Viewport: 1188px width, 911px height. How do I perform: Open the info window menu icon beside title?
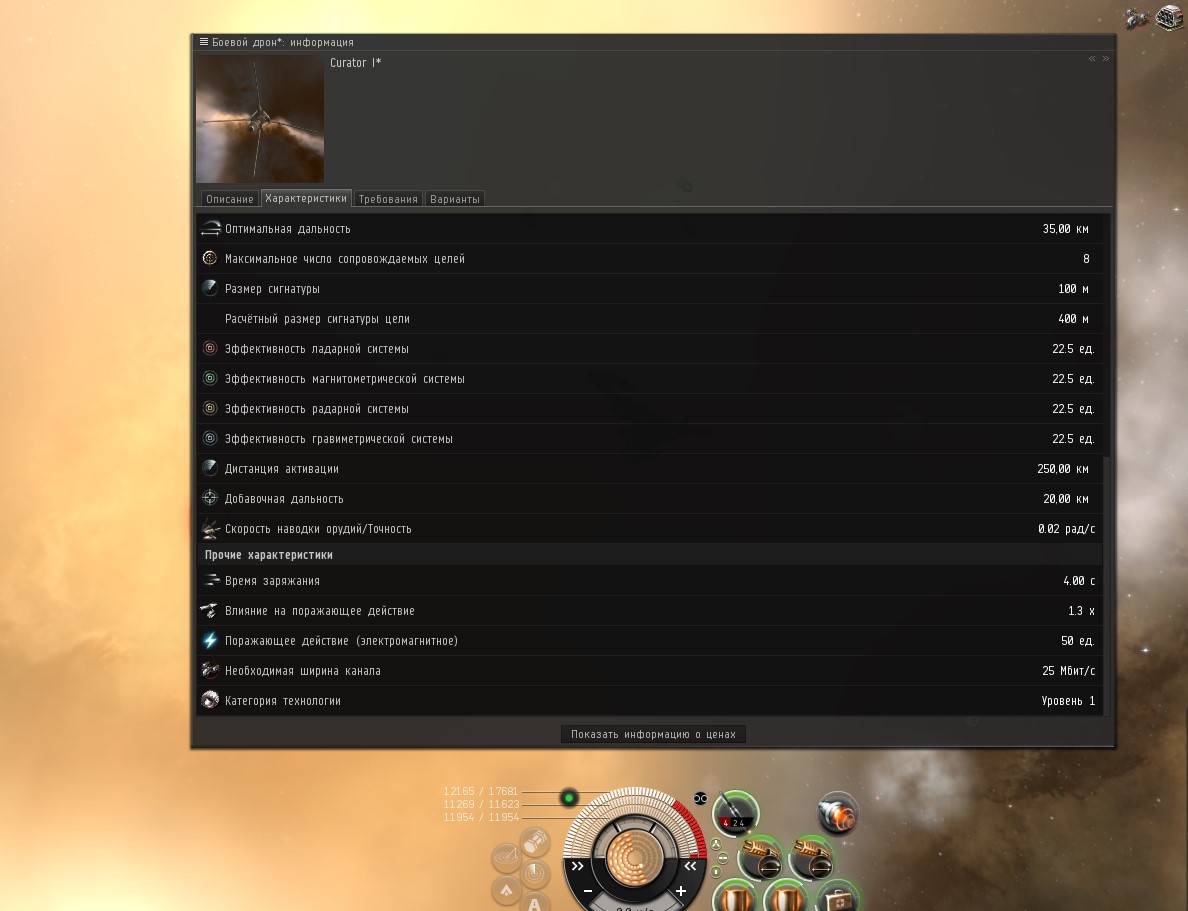coord(203,42)
